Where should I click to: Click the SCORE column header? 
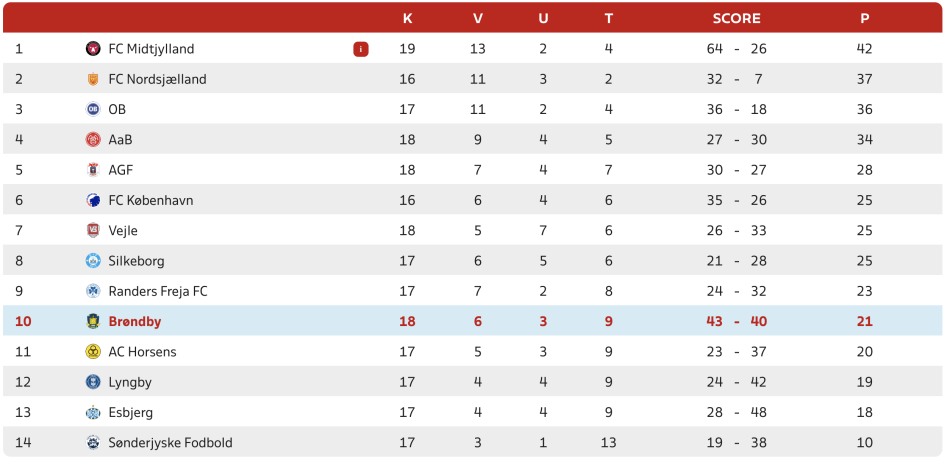point(737,18)
